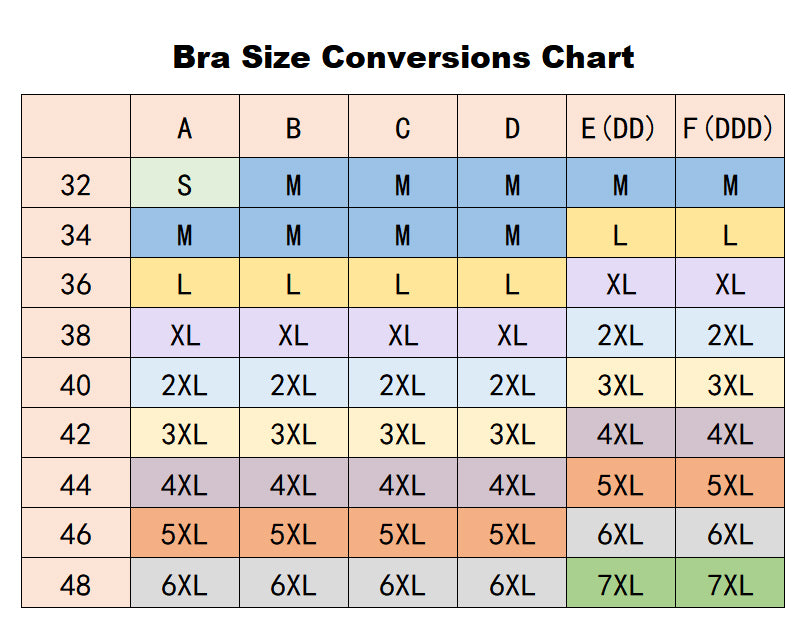The width and height of the screenshot is (809, 634).
Task: Click the band size 38 row label
Action: tap(76, 334)
